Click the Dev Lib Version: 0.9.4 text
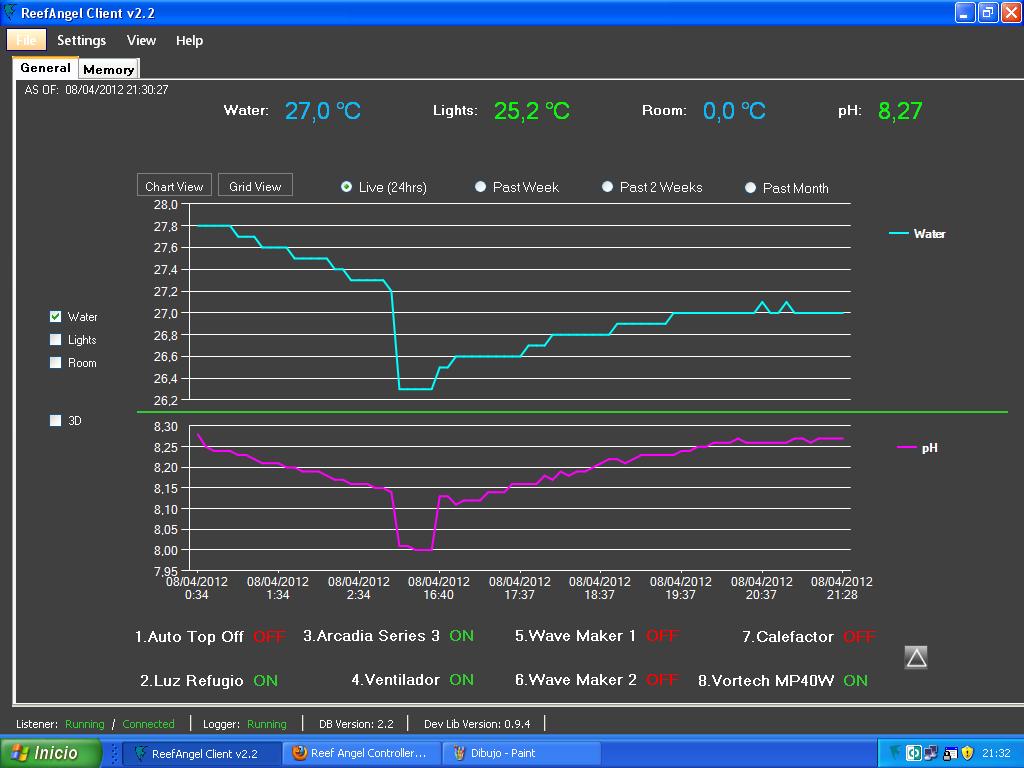1024x768 pixels. pos(477,724)
